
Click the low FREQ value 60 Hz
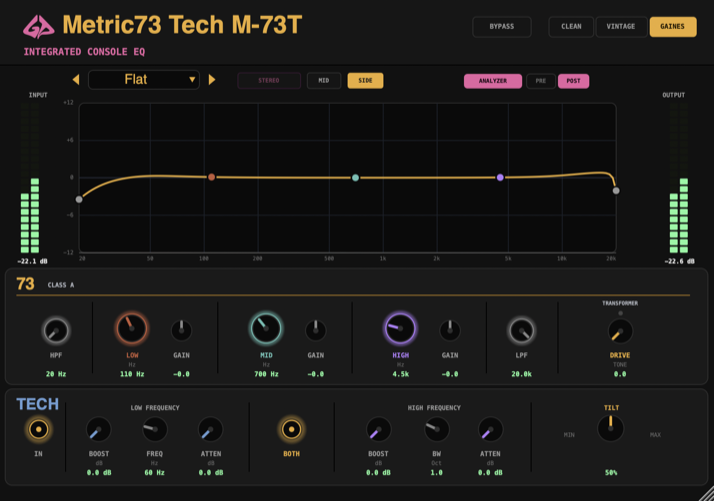[x=154, y=473]
